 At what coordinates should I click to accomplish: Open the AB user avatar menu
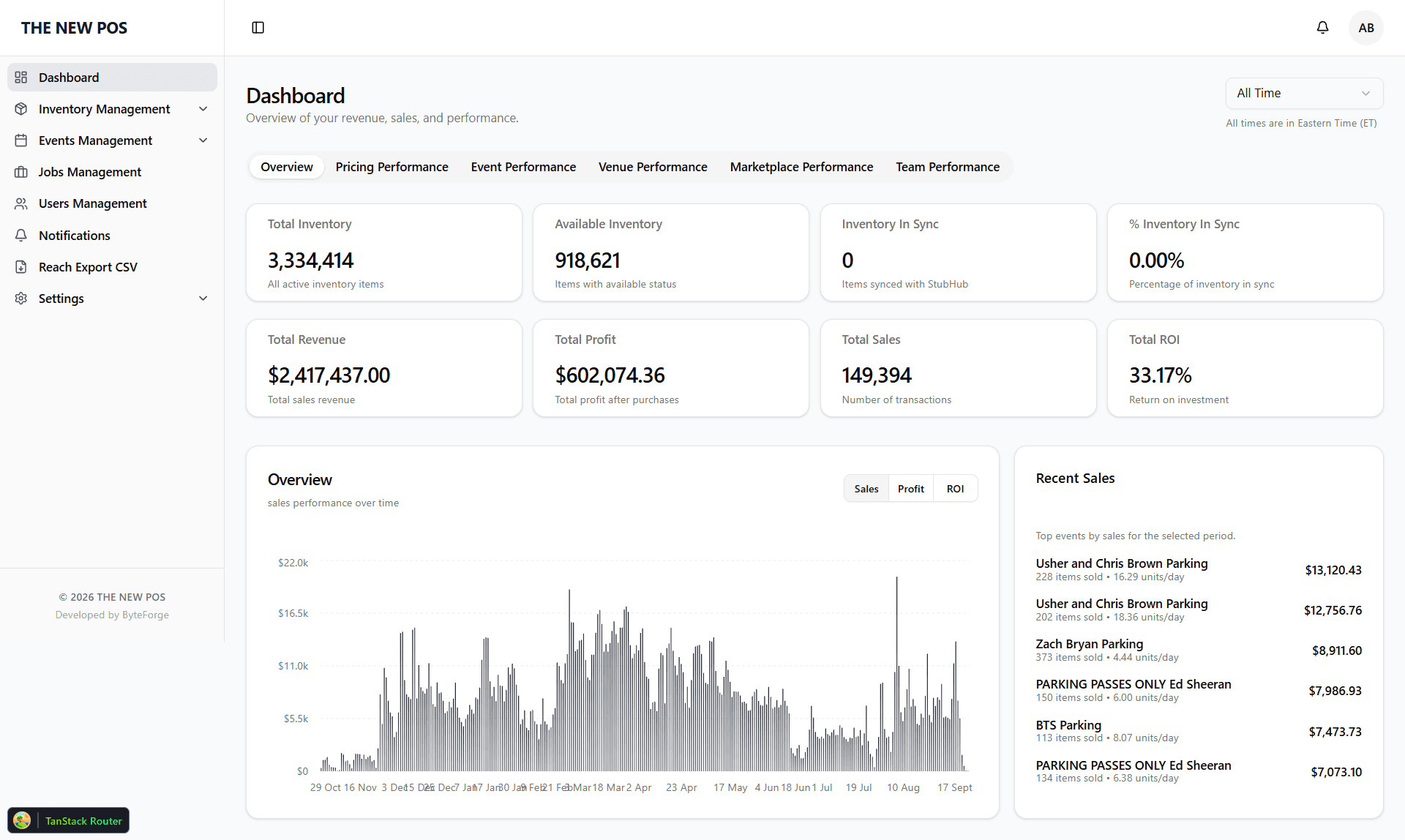pos(1365,28)
